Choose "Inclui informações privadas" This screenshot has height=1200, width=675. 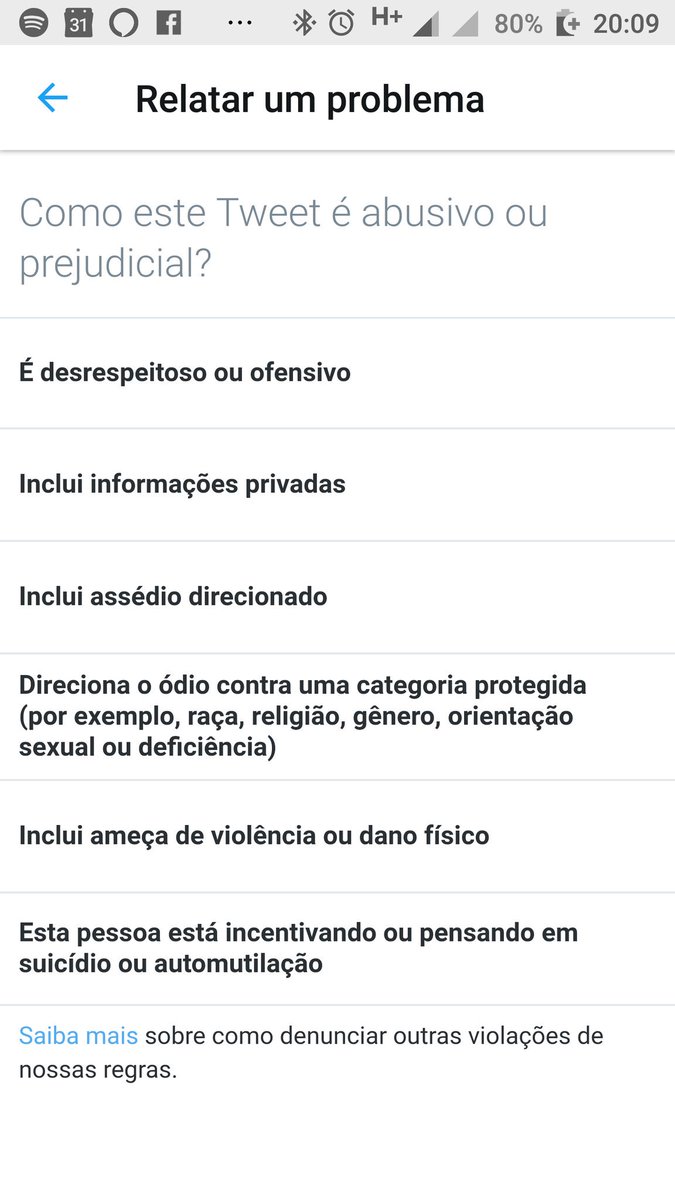[x=182, y=485]
